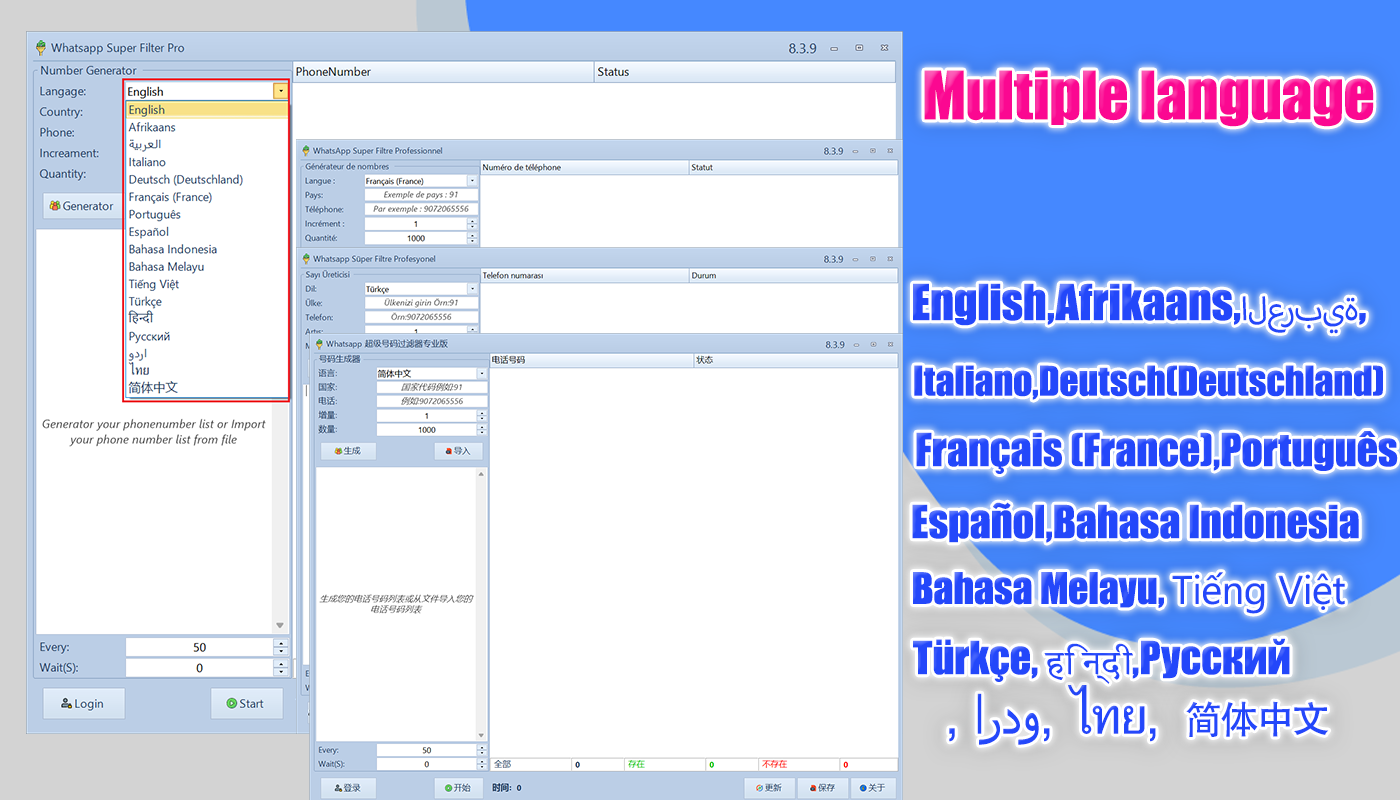Select Français (France) from the open list
Viewport: 1400px width, 800px height.
[207, 197]
